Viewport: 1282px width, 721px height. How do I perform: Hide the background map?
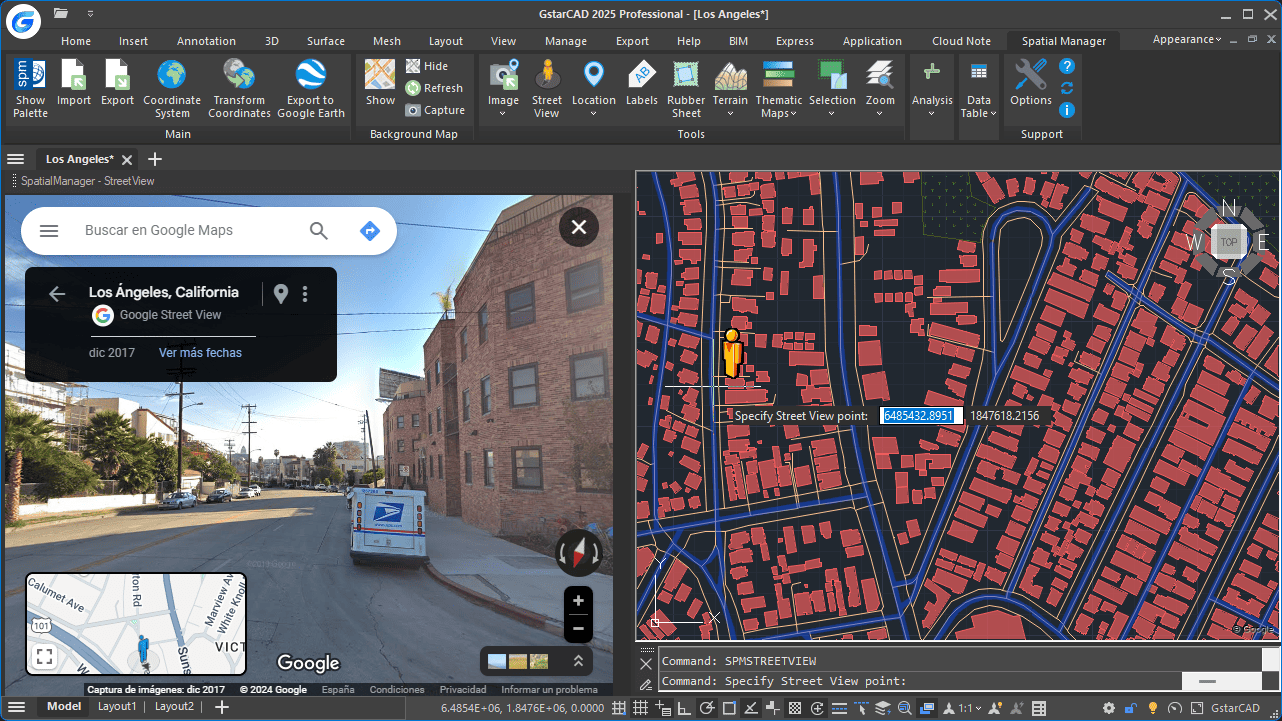coord(427,66)
